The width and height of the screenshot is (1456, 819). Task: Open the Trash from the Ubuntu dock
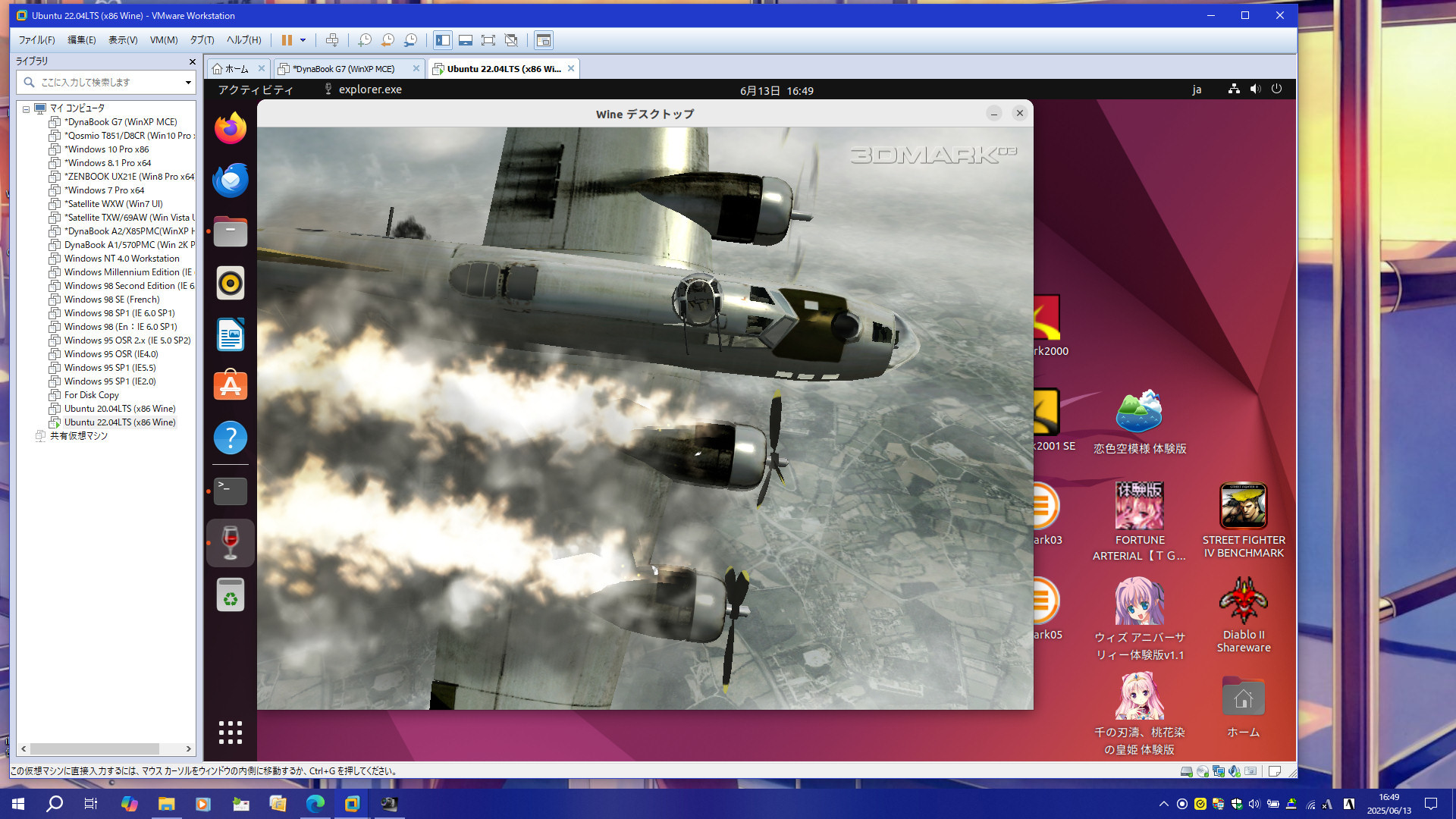(231, 595)
